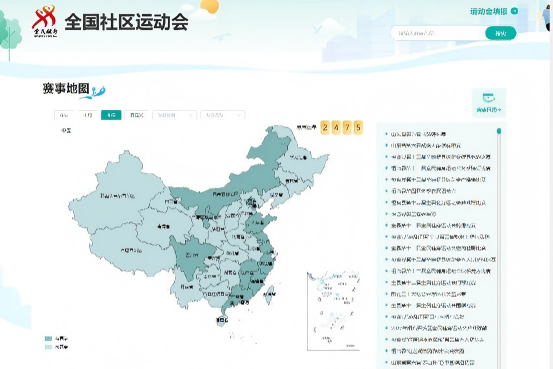Click the teal search button
This screenshot has height=369, width=553.
(x=500, y=34)
